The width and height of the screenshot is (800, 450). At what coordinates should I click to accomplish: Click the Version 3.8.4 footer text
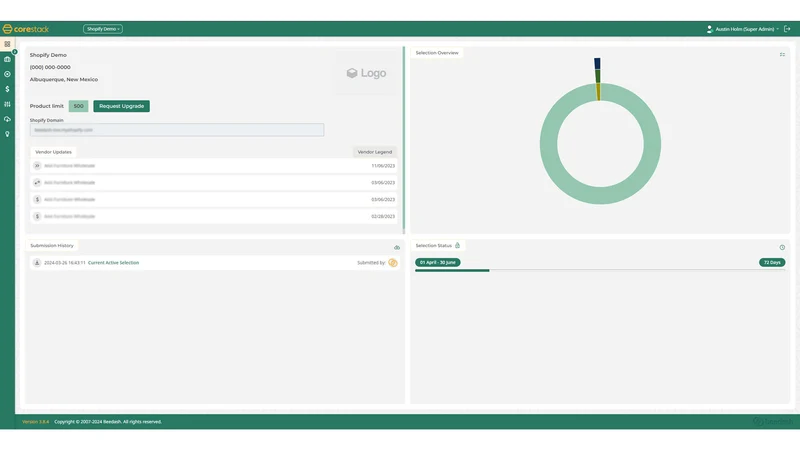[x=36, y=422]
